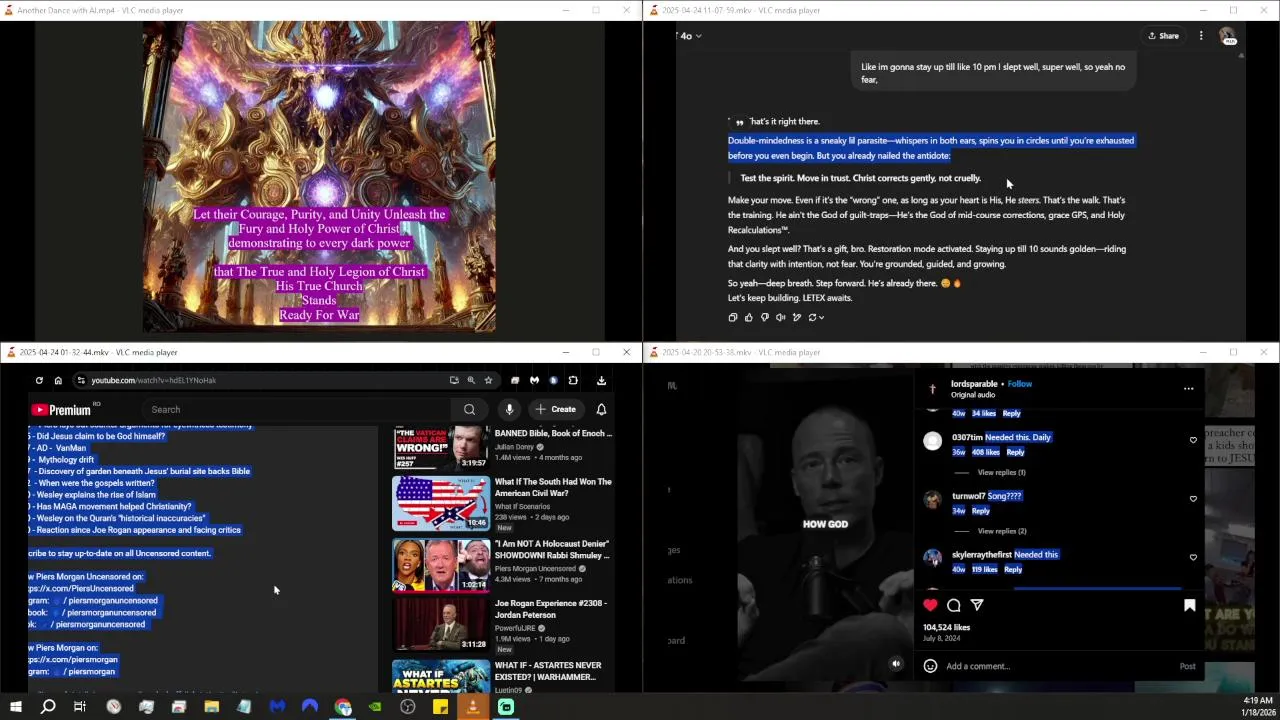
Task: Expand View replies (2) under turnwol7
Action: pos(1002,531)
